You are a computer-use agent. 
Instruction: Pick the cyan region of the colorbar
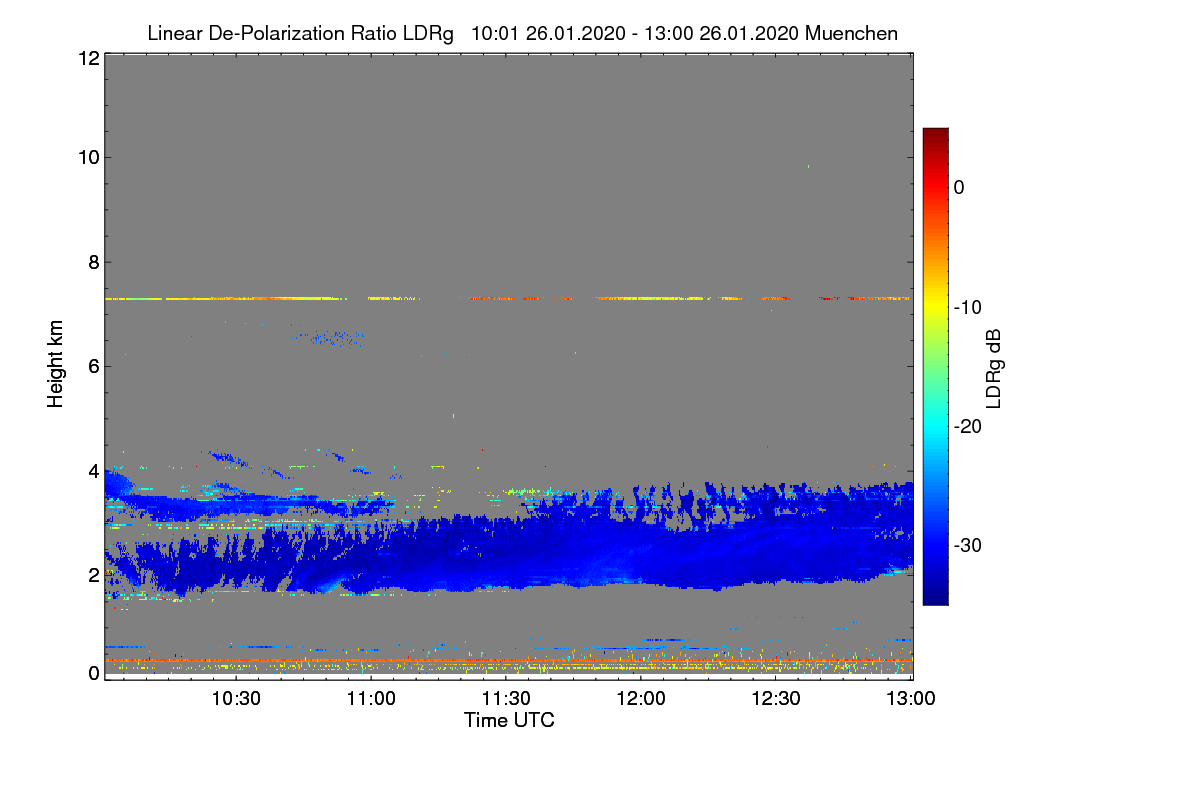(x=935, y=426)
